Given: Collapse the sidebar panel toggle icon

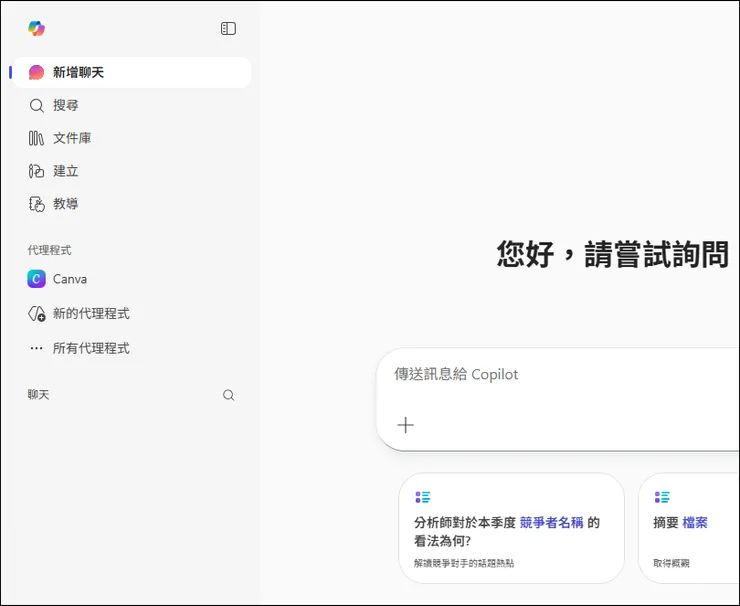Looking at the screenshot, I should 228,28.
